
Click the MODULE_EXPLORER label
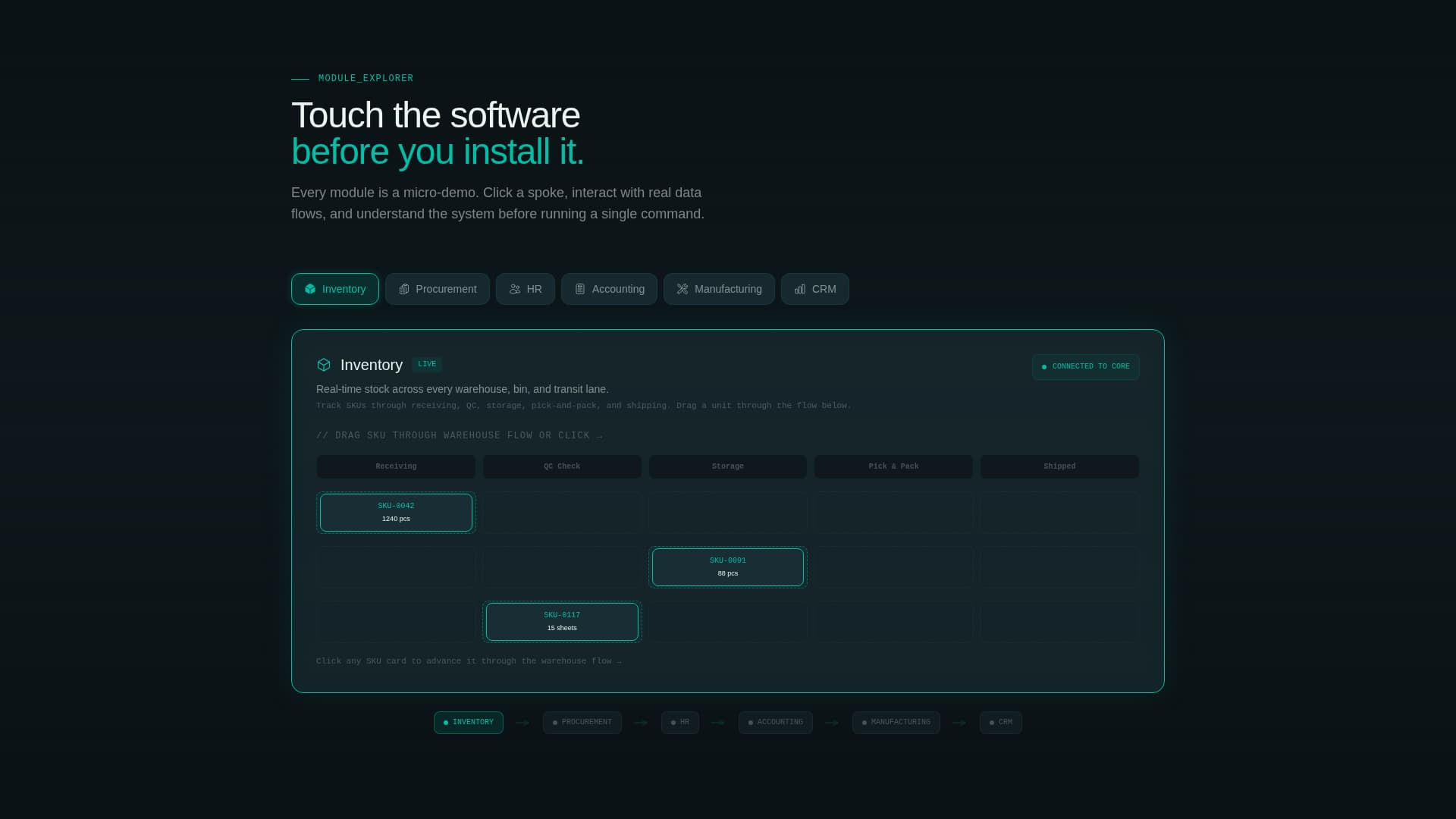click(366, 78)
